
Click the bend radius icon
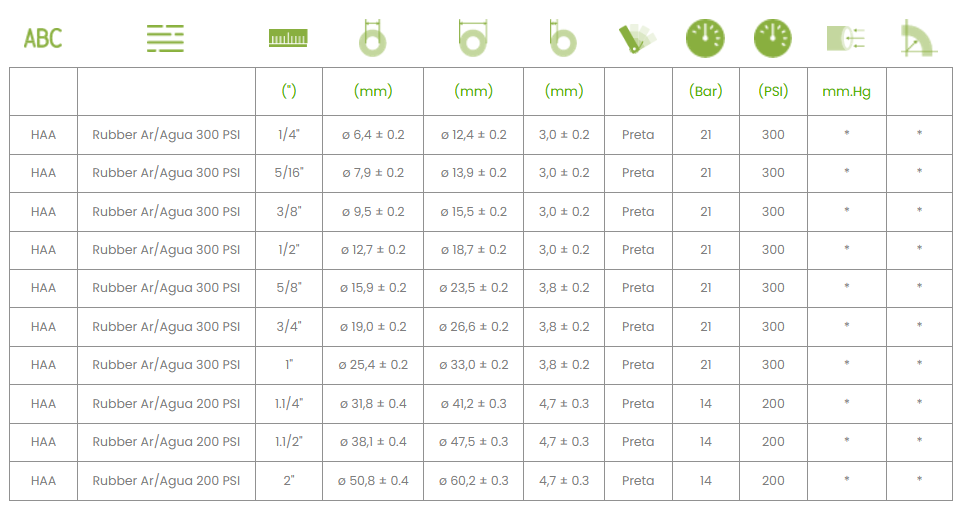919,38
